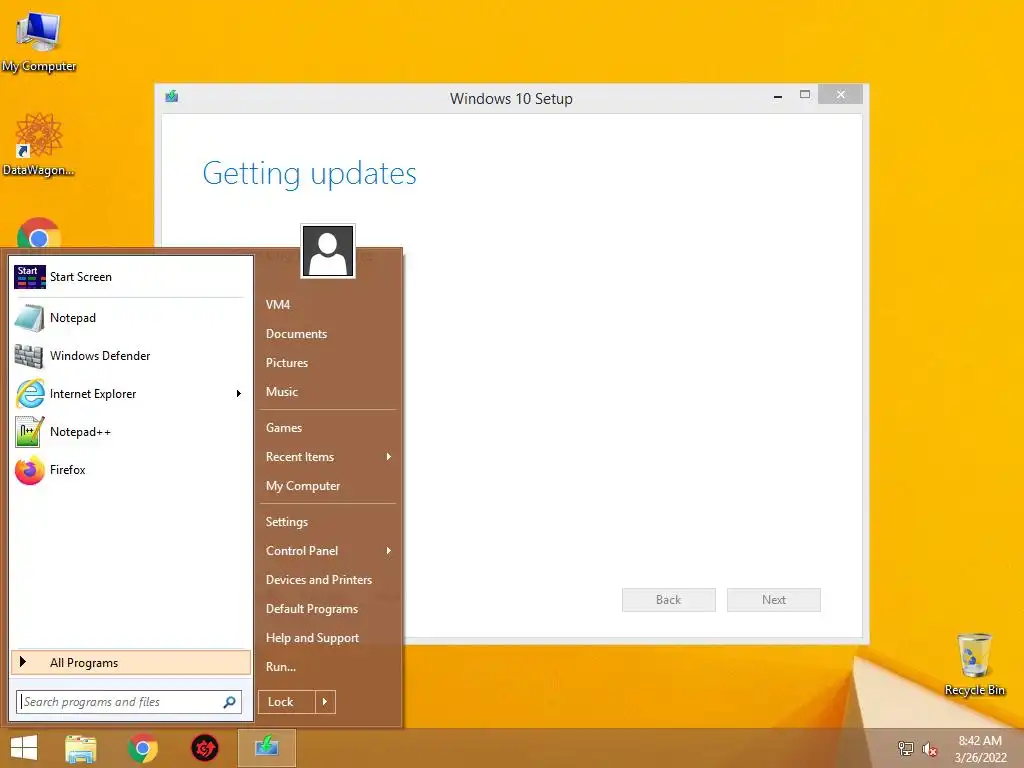The image size is (1024, 768).
Task: Click the Windows 10 Setup title icon
Action: point(172,97)
